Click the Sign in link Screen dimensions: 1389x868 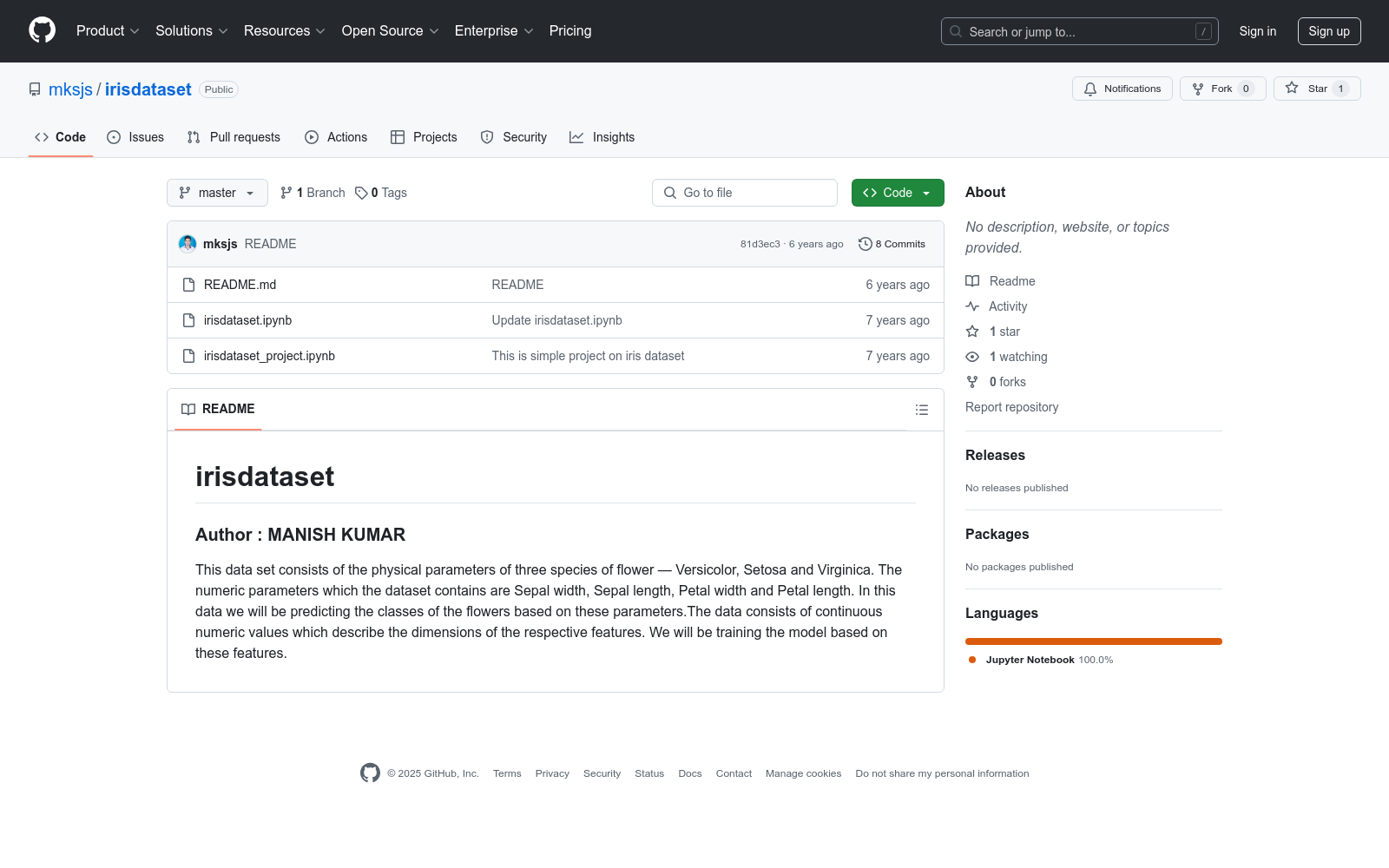pyautogui.click(x=1258, y=31)
